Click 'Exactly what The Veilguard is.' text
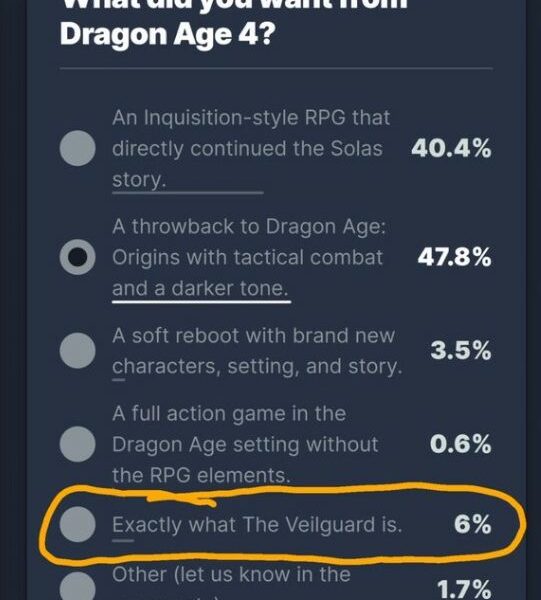This screenshot has width=541, height=600. 257,524
